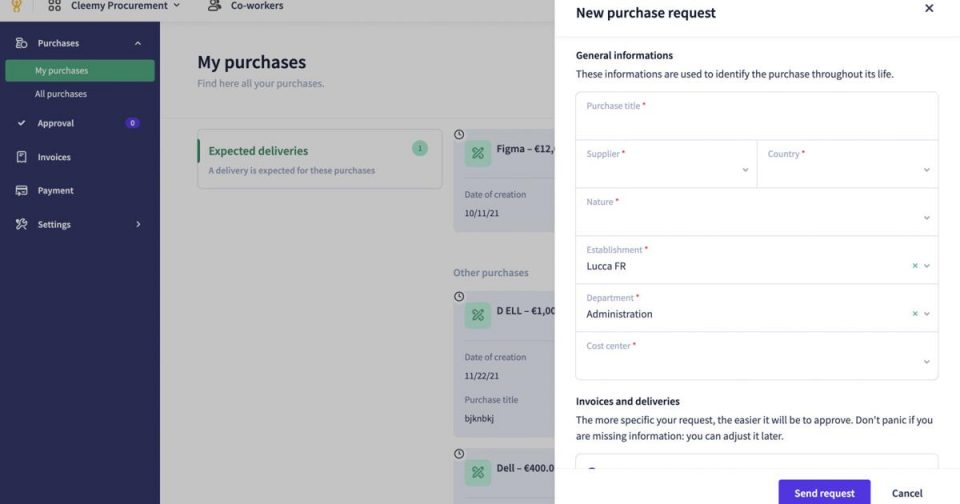This screenshot has height=504, width=960.
Task: Cancel the purchase request
Action: 907,493
